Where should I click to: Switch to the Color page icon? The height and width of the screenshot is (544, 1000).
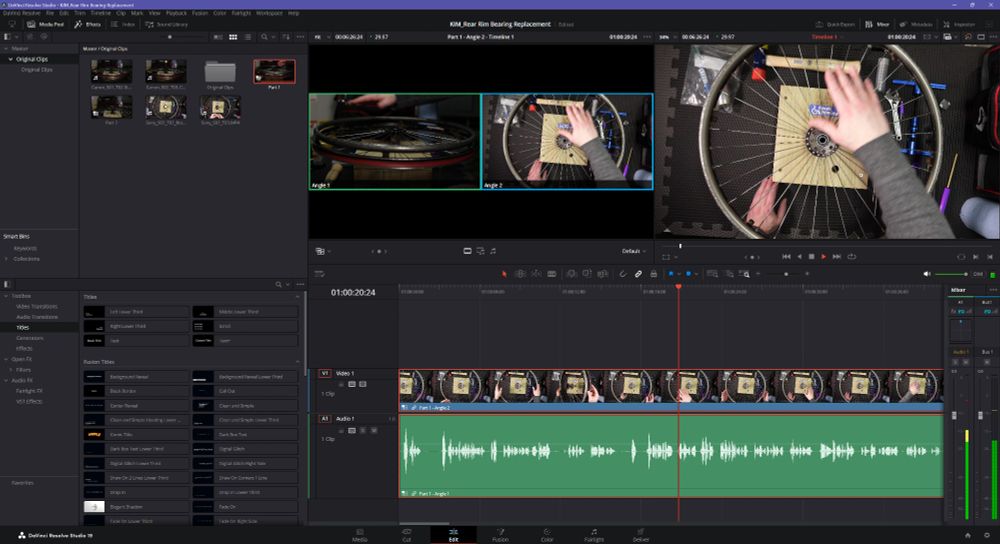tap(547, 534)
